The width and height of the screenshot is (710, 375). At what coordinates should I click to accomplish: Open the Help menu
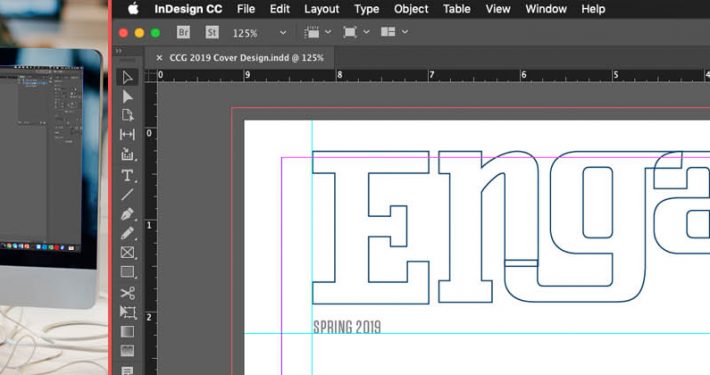(593, 9)
